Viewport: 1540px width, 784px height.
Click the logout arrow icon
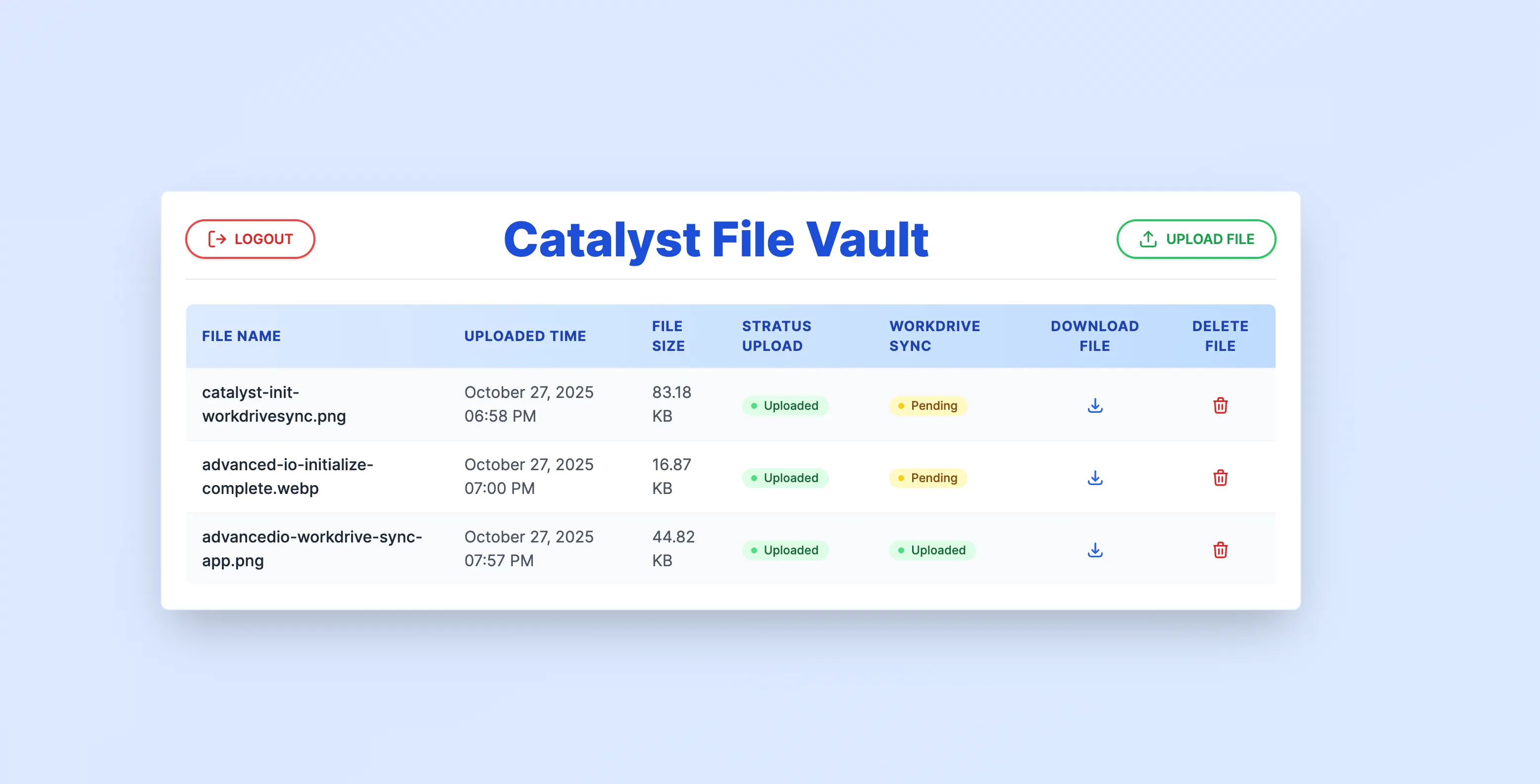(217, 239)
